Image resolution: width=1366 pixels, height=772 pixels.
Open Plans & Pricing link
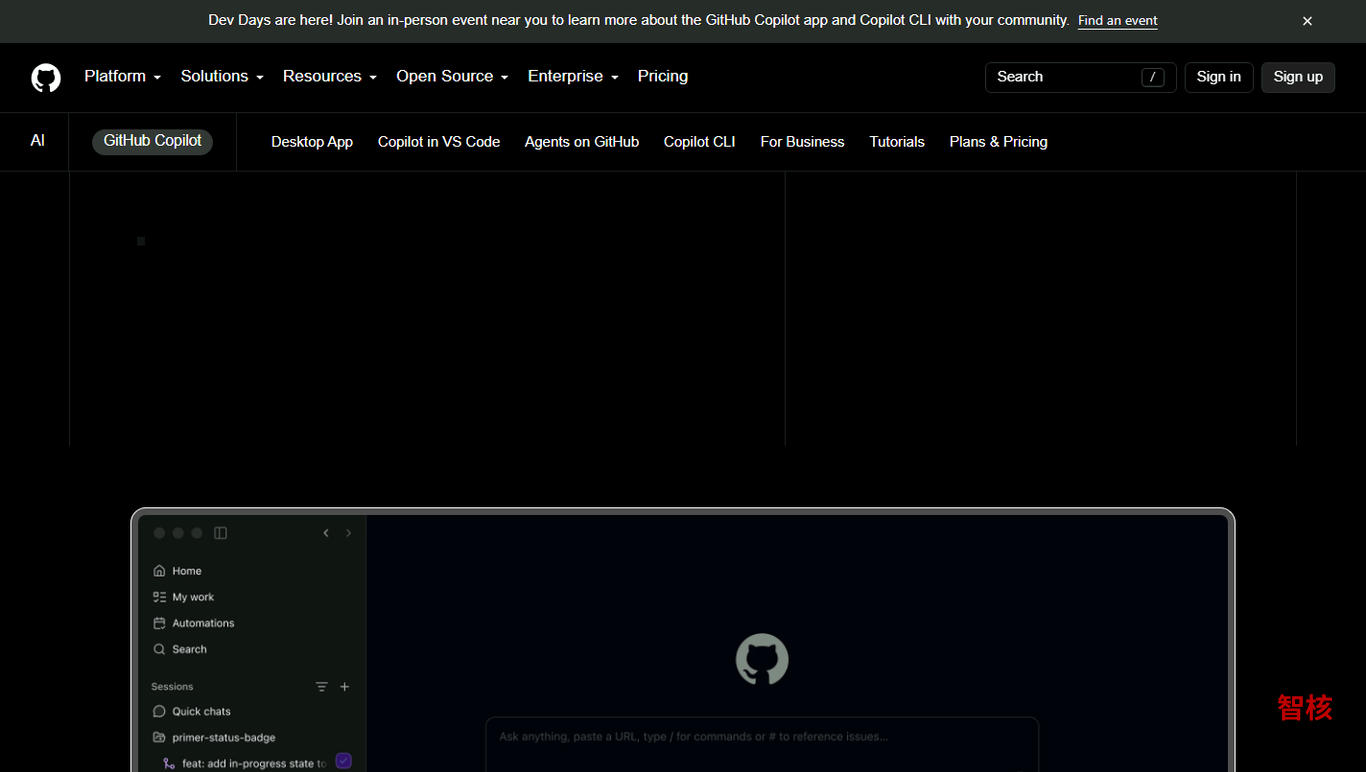pyautogui.click(x=999, y=142)
